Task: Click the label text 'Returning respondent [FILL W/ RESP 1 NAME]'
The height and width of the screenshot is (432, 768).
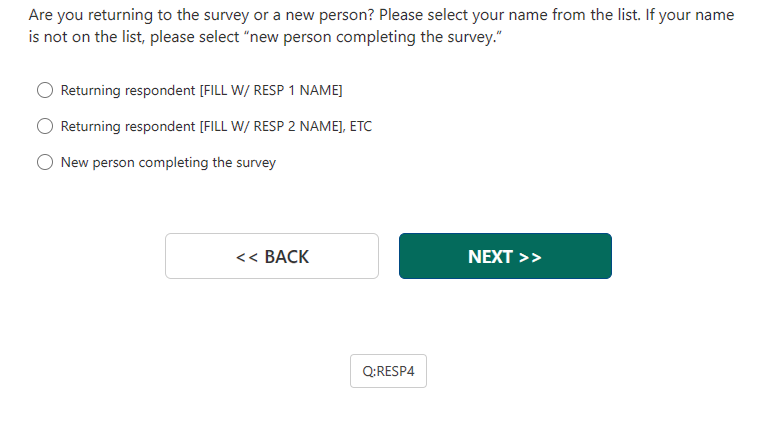Action: point(201,90)
